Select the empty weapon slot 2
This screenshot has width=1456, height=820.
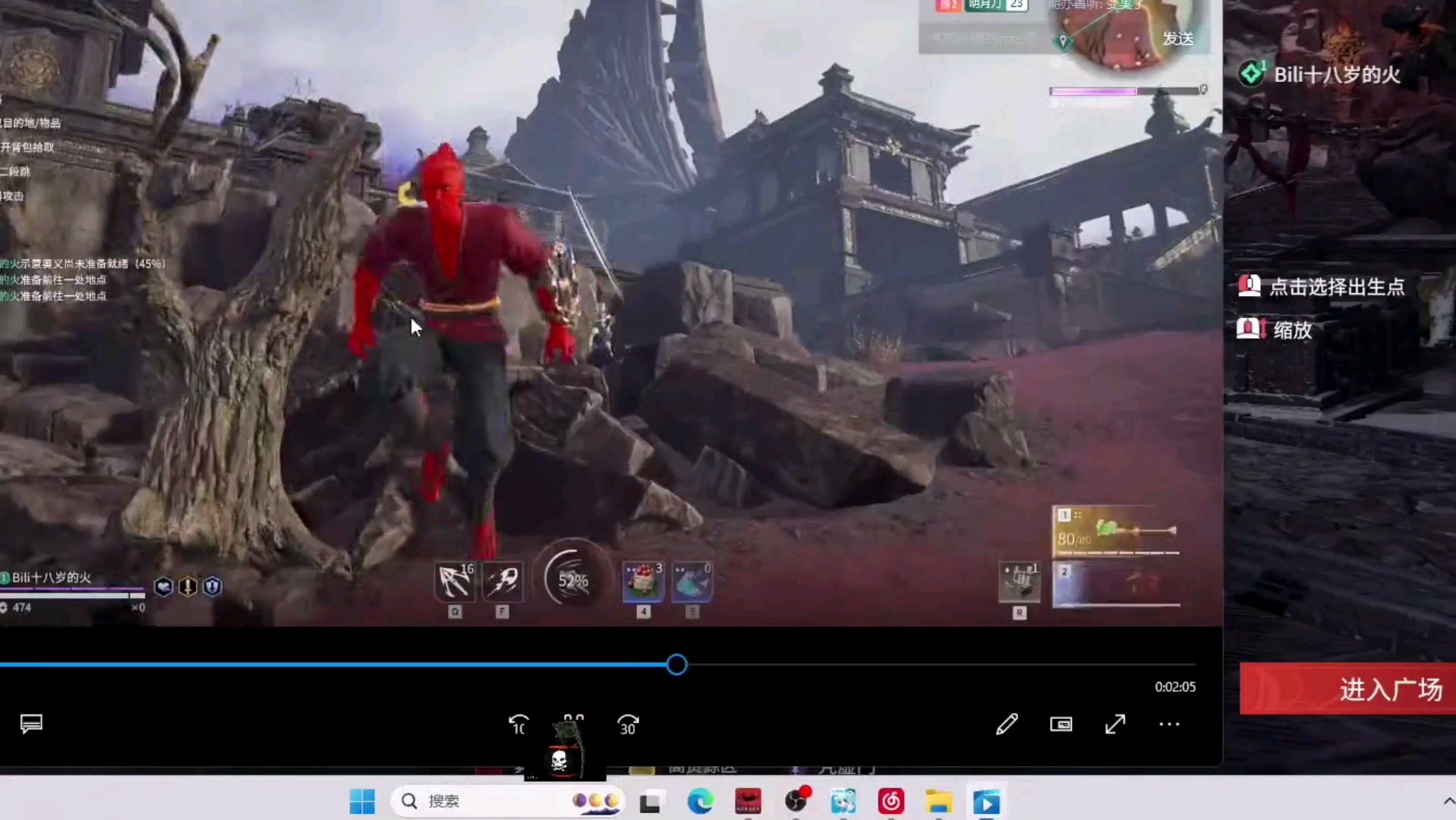(1116, 585)
